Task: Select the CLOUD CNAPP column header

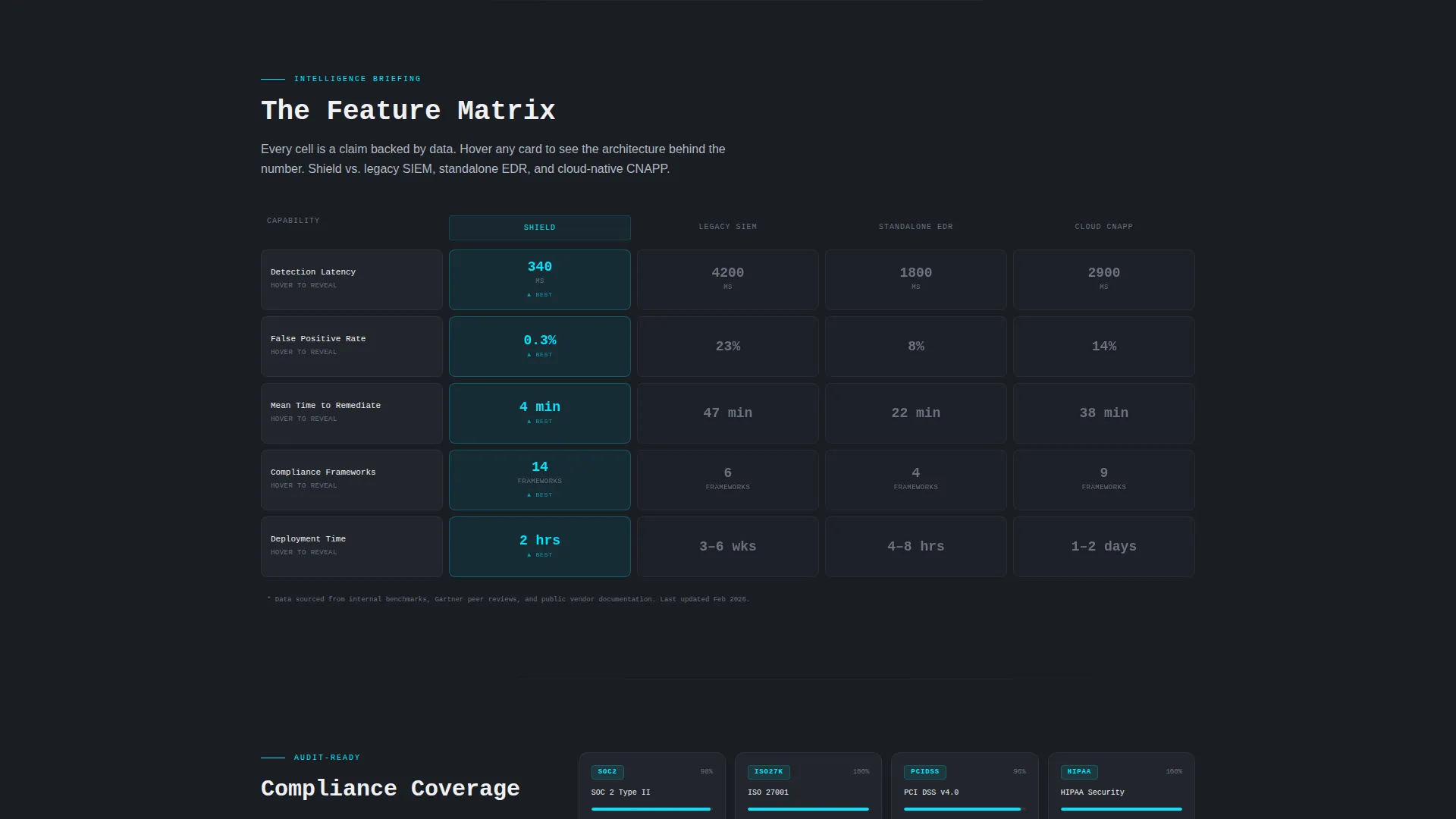Action: coord(1104,227)
